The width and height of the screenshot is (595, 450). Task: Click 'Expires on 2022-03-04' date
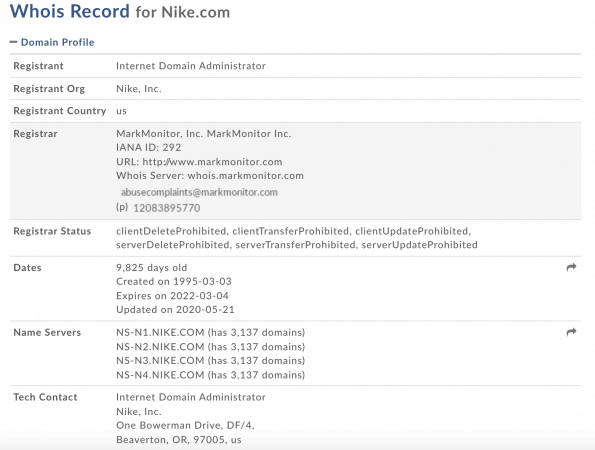pos(172,296)
